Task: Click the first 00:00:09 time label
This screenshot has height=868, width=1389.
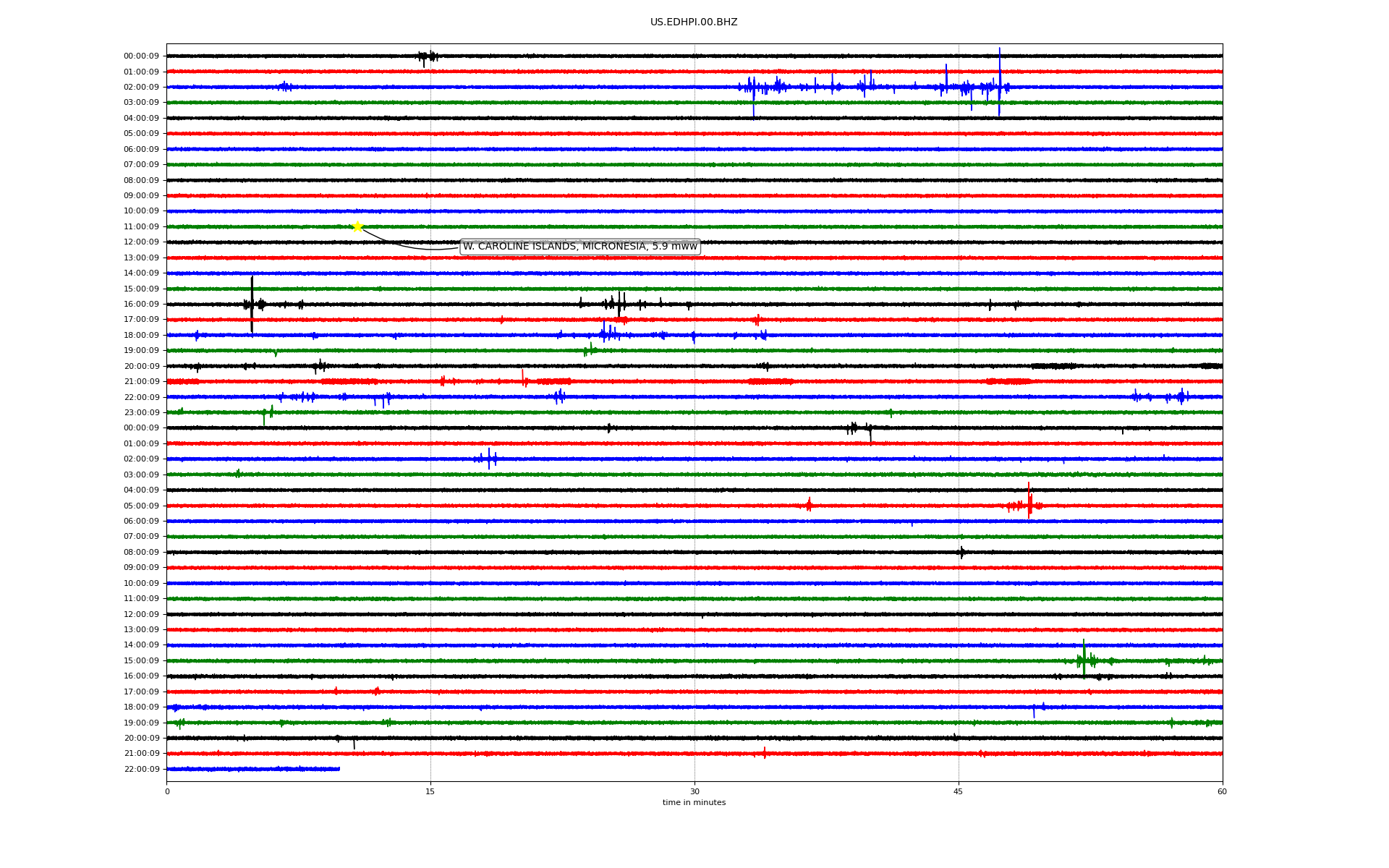Action: click(x=141, y=56)
